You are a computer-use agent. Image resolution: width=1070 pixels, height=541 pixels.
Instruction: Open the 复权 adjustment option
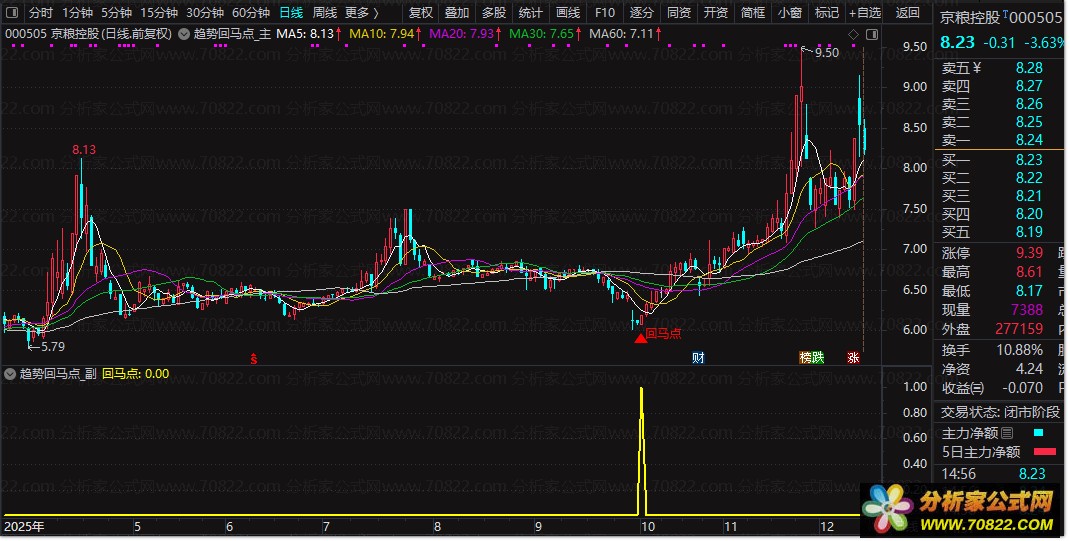click(421, 13)
